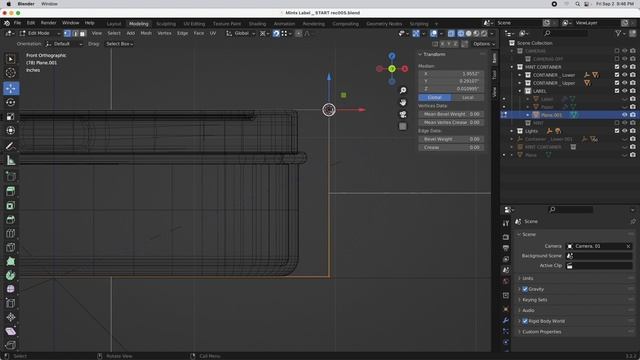640x360 pixels.
Task: Enable edge select mode
Action: tap(75, 33)
